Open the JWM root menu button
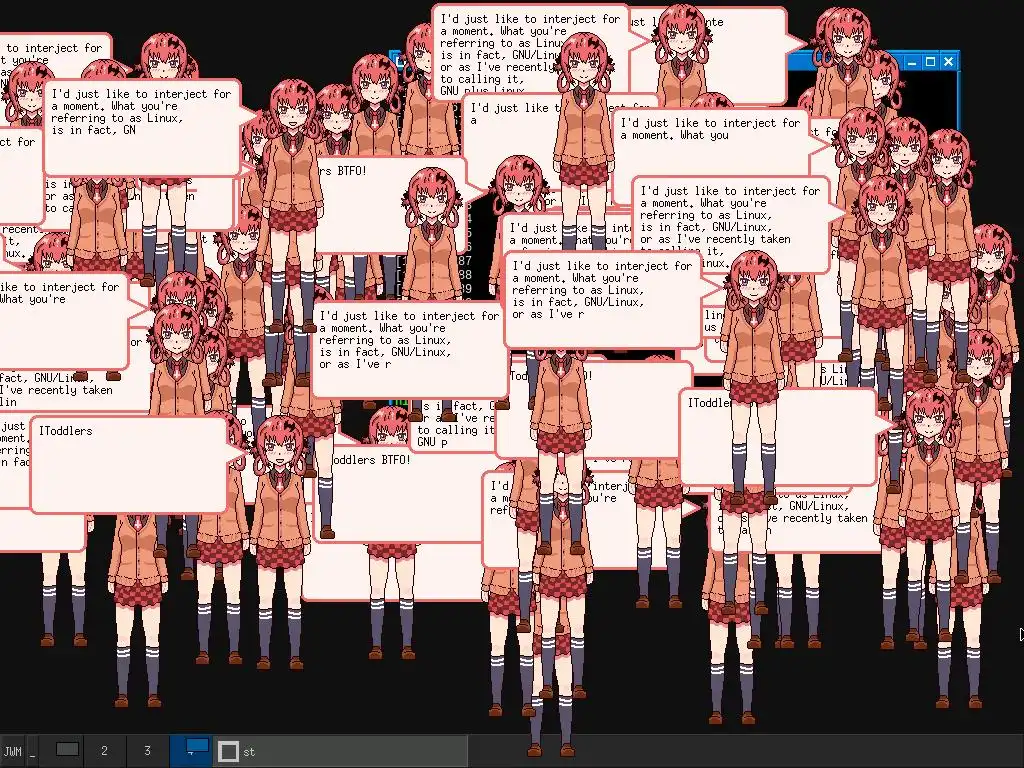Viewport: 1024px width, 768px height. [12, 751]
